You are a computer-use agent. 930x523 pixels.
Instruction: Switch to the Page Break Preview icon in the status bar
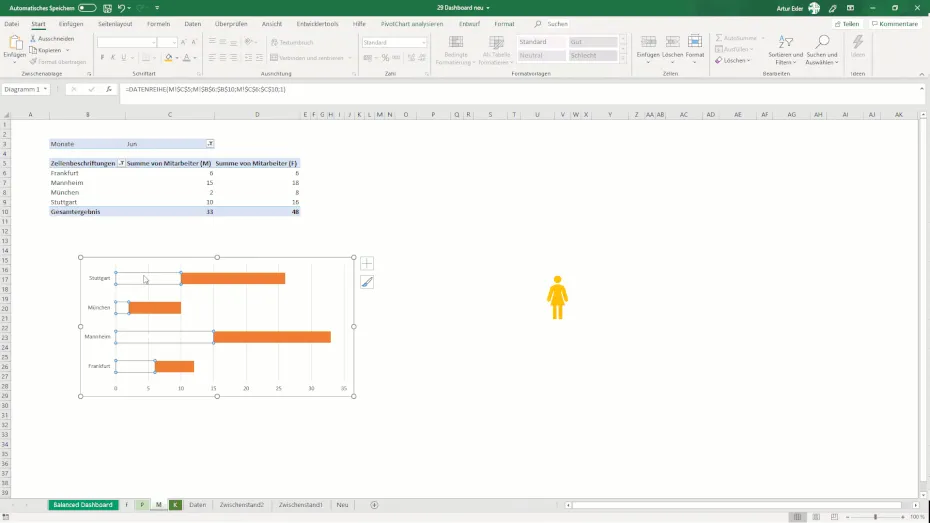click(835, 517)
